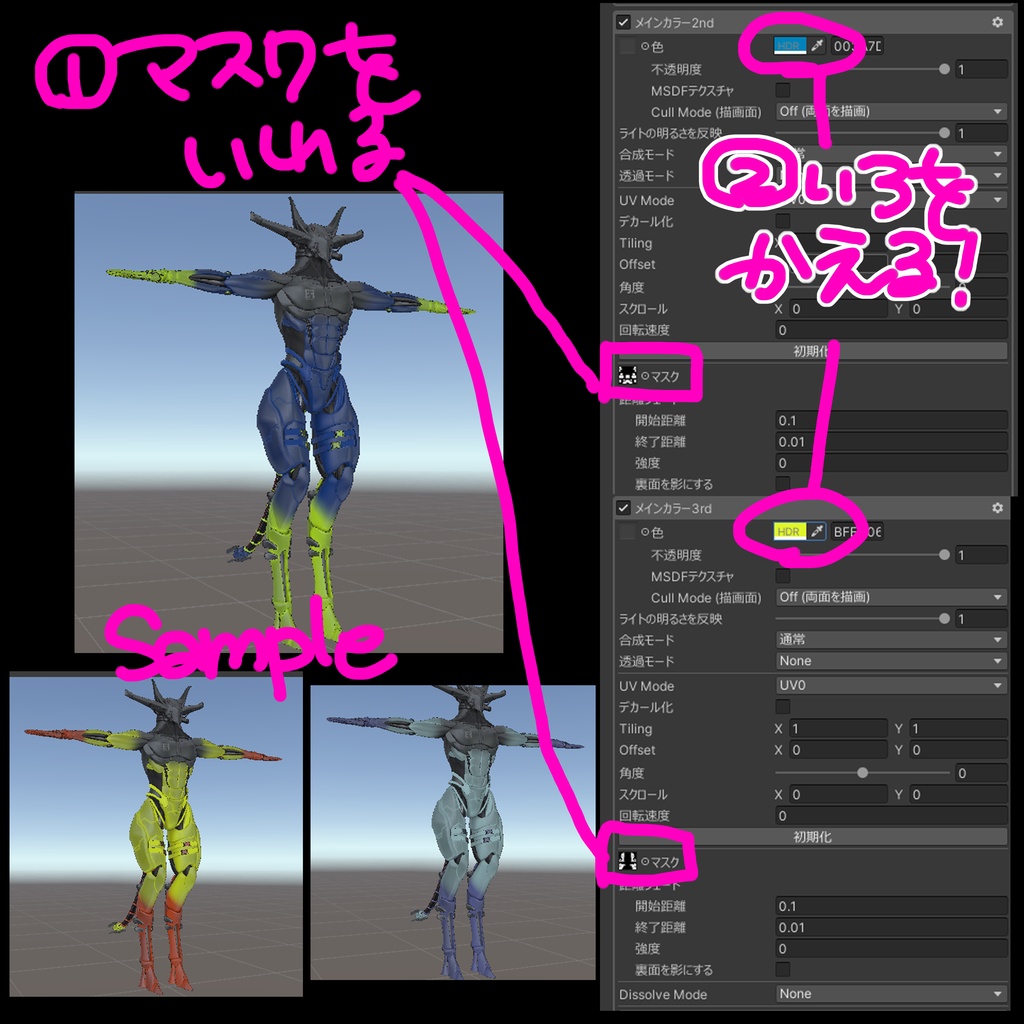Adjust 角度 slider handle in メインカラー3rd
This screenshot has height=1024, width=1024.
[x=862, y=773]
